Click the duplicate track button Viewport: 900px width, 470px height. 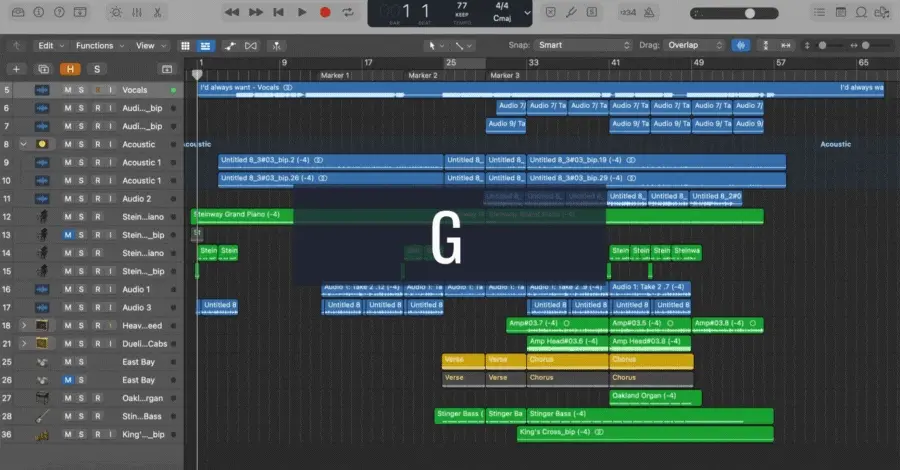click(44, 69)
